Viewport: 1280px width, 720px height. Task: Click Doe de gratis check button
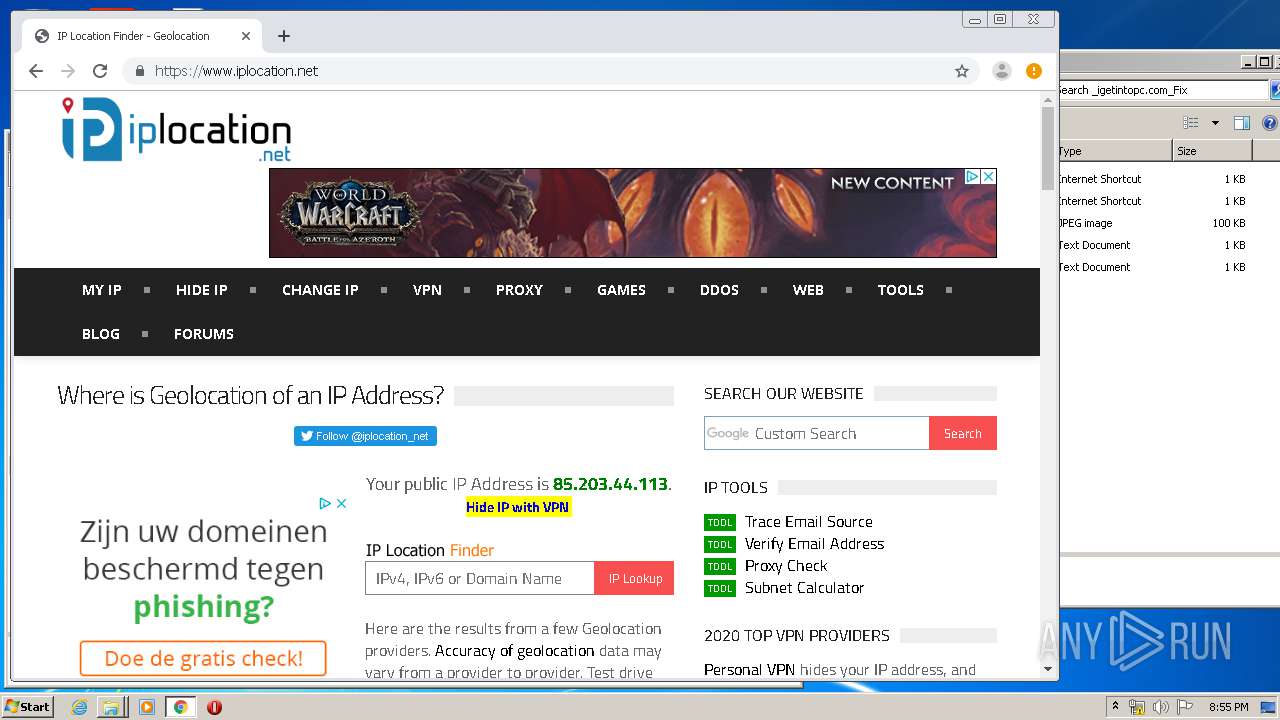[203, 658]
